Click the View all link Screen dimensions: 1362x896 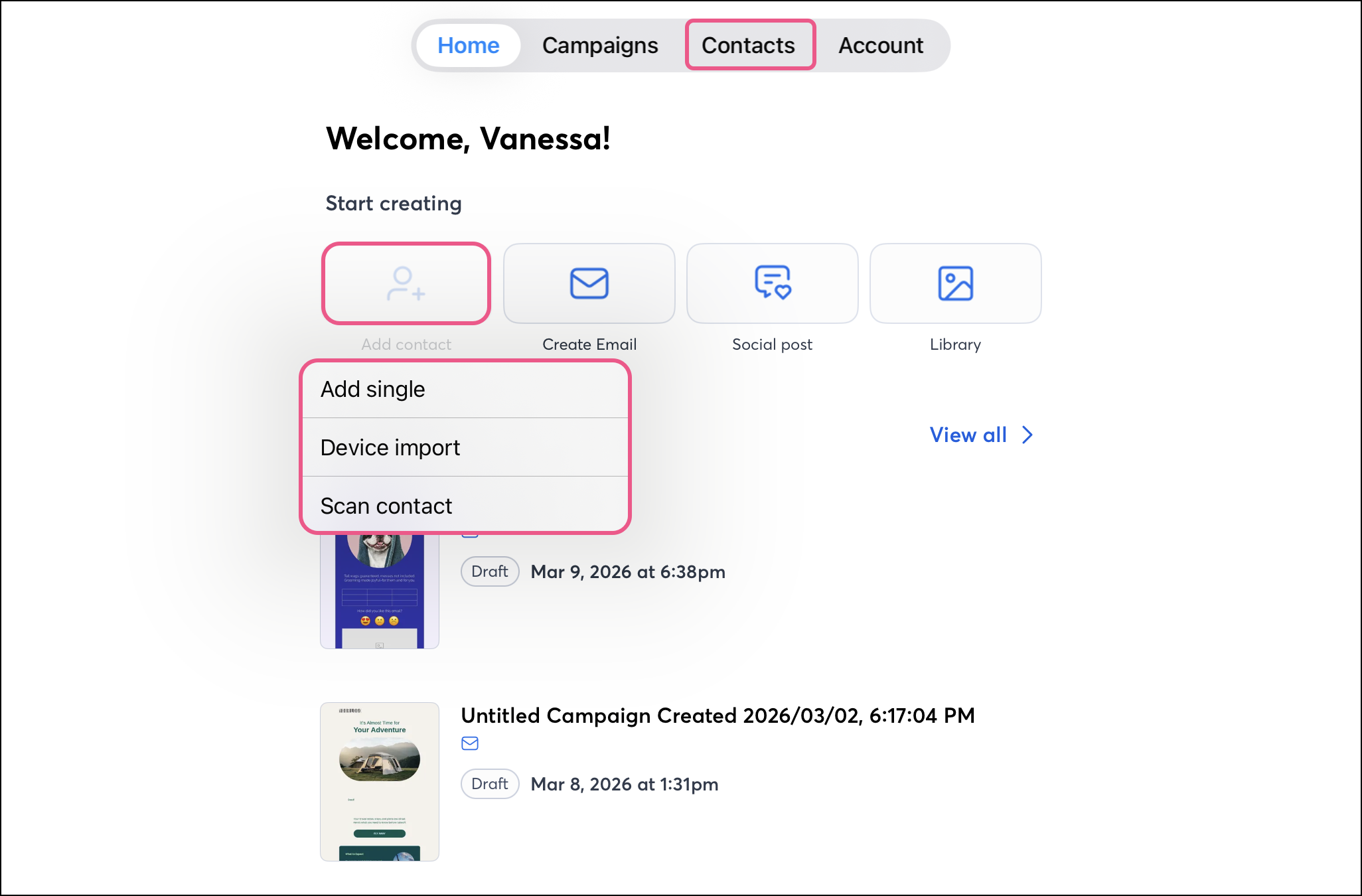[x=968, y=435]
